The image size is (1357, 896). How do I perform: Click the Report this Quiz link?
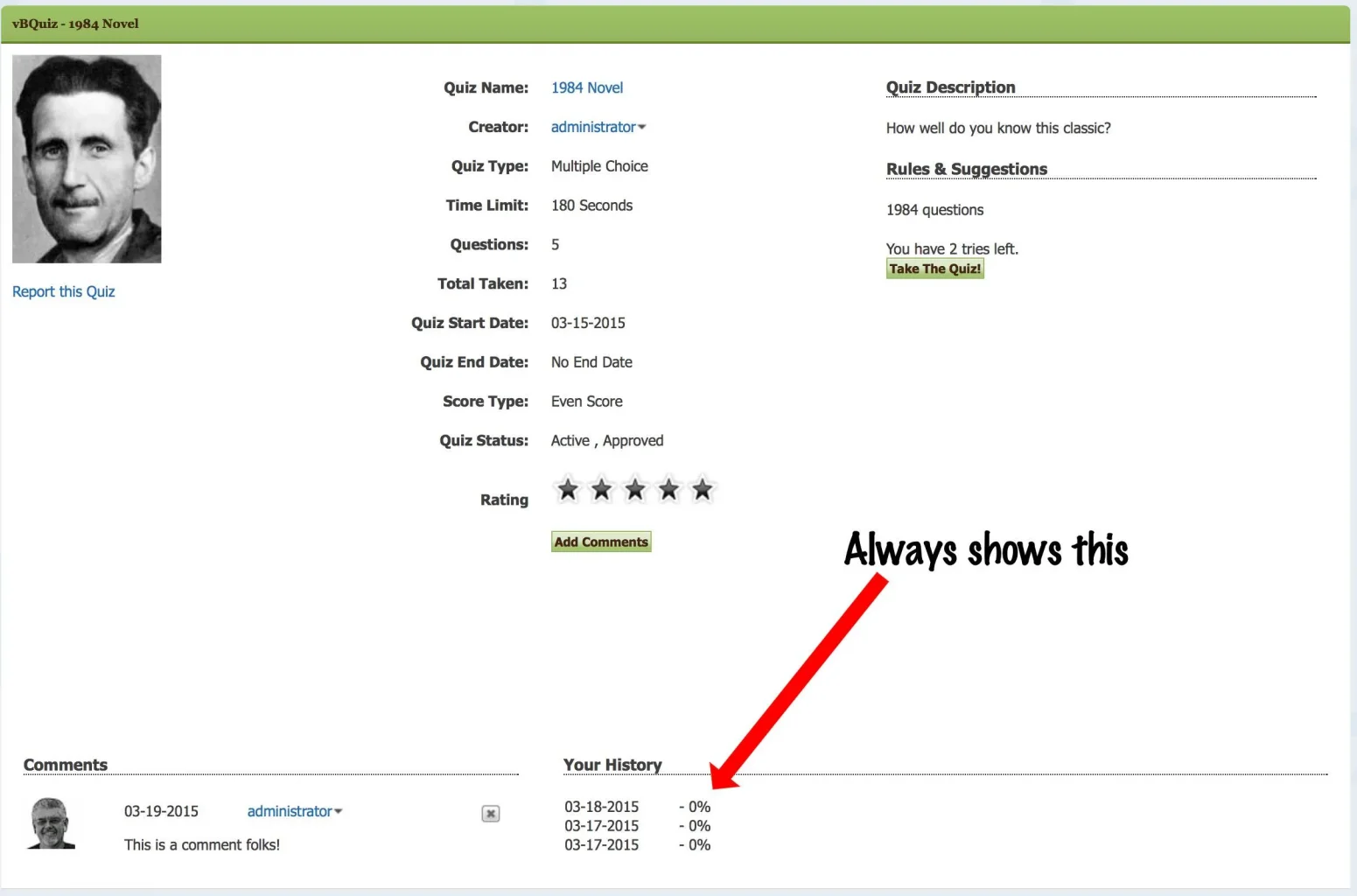tap(64, 291)
